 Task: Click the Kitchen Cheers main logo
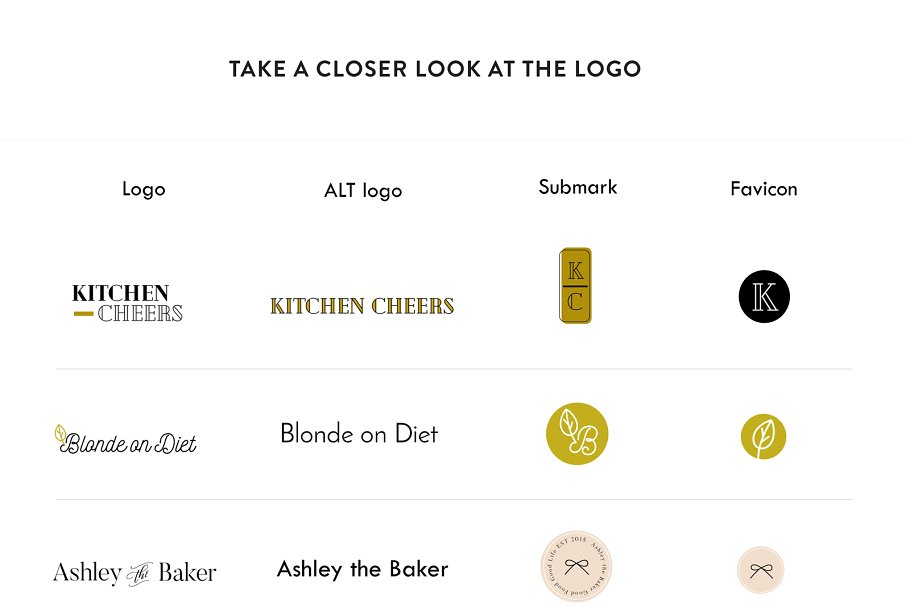pyautogui.click(x=127, y=303)
